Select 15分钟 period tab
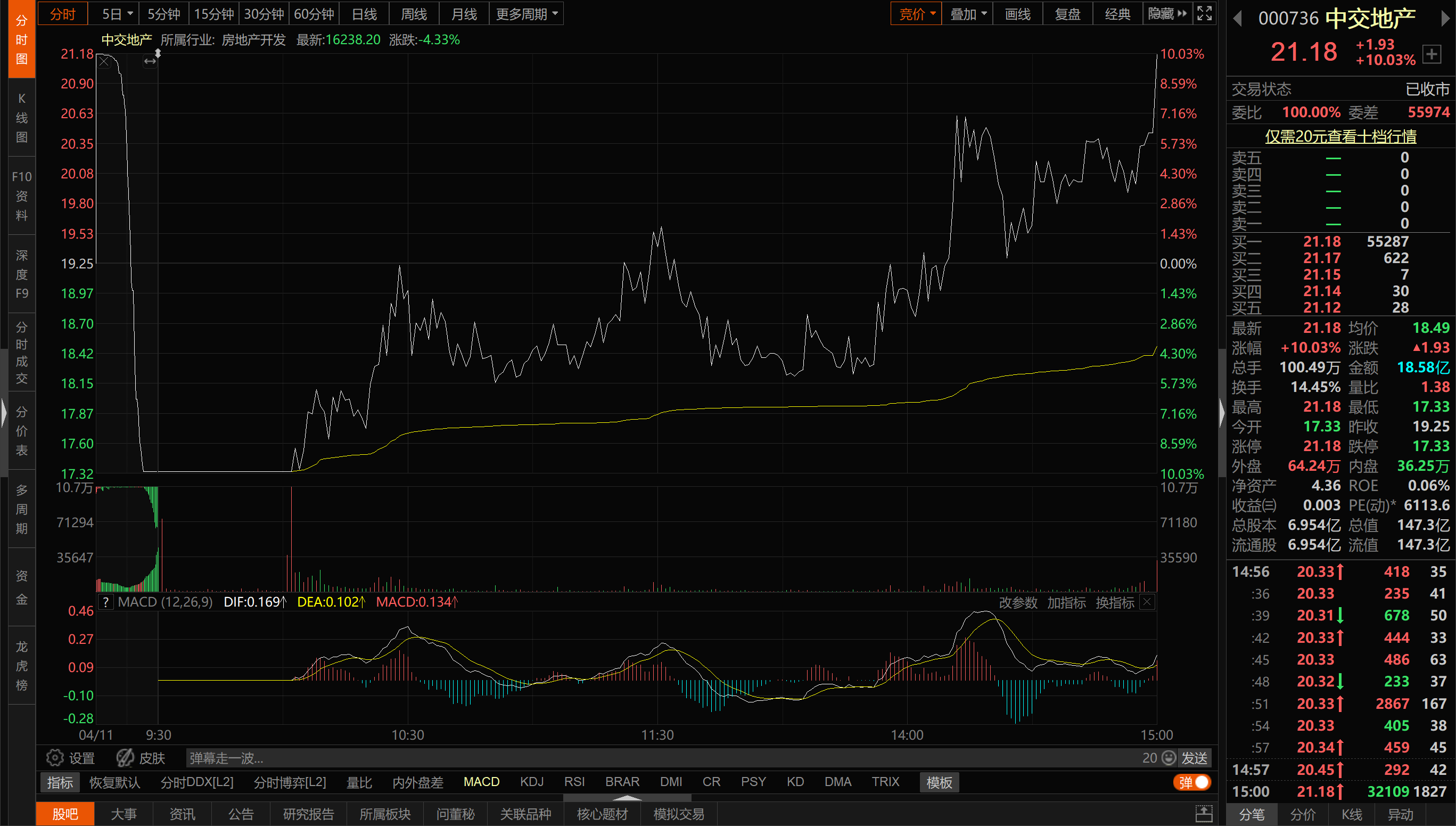This screenshot has width=1456, height=826. coord(214,14)
